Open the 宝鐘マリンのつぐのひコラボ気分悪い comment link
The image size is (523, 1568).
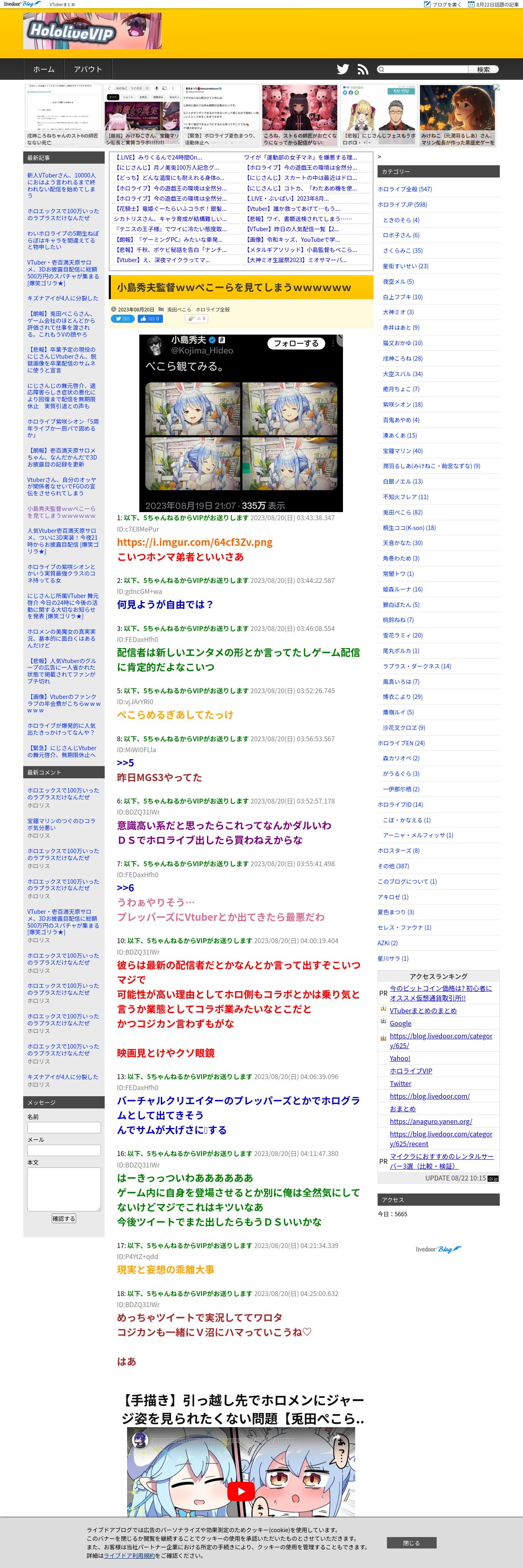point(61,824)
